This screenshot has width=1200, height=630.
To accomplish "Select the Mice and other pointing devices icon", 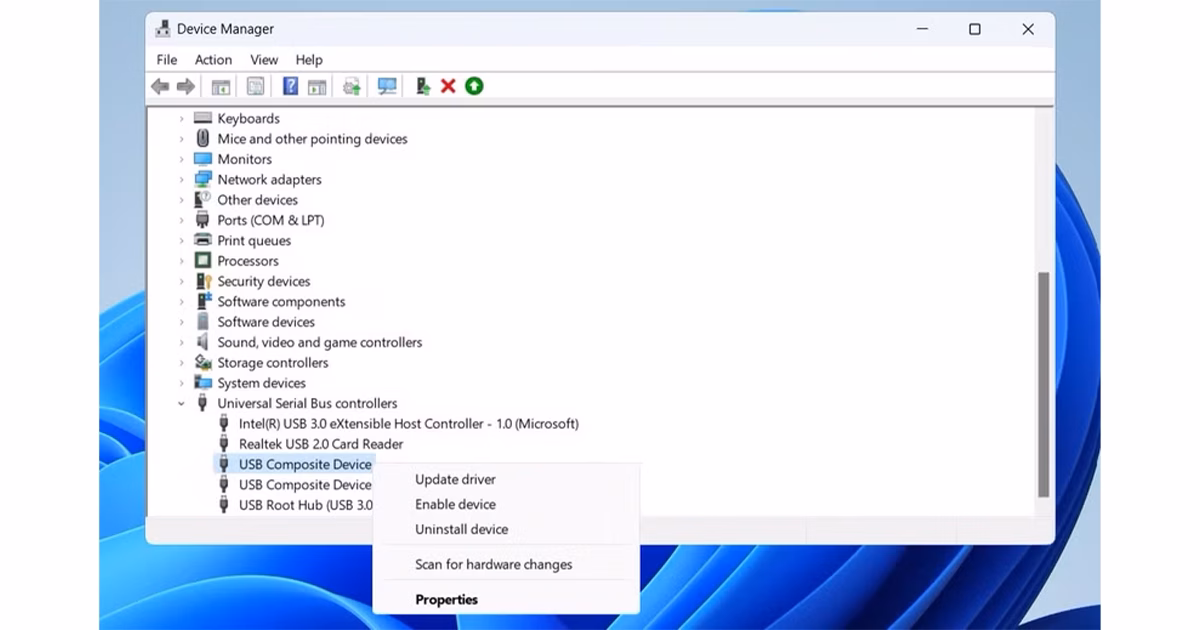I will pyautogui.click(x=203, y=139).
